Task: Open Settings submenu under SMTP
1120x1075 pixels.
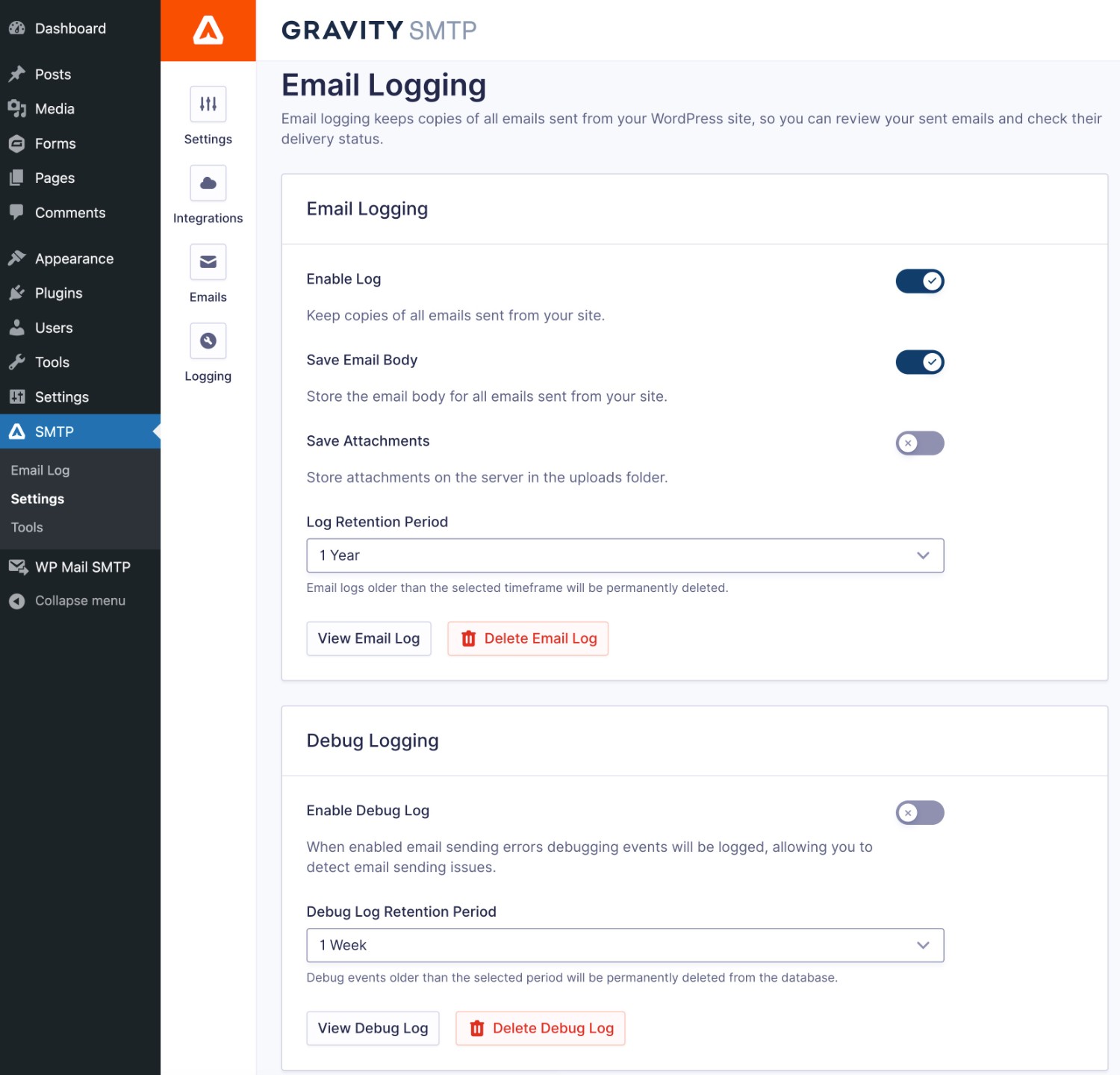Action: pos(37,499)
